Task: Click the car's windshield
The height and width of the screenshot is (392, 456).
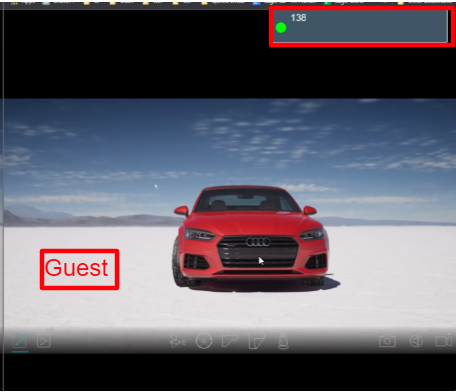Action: [247, 202]
